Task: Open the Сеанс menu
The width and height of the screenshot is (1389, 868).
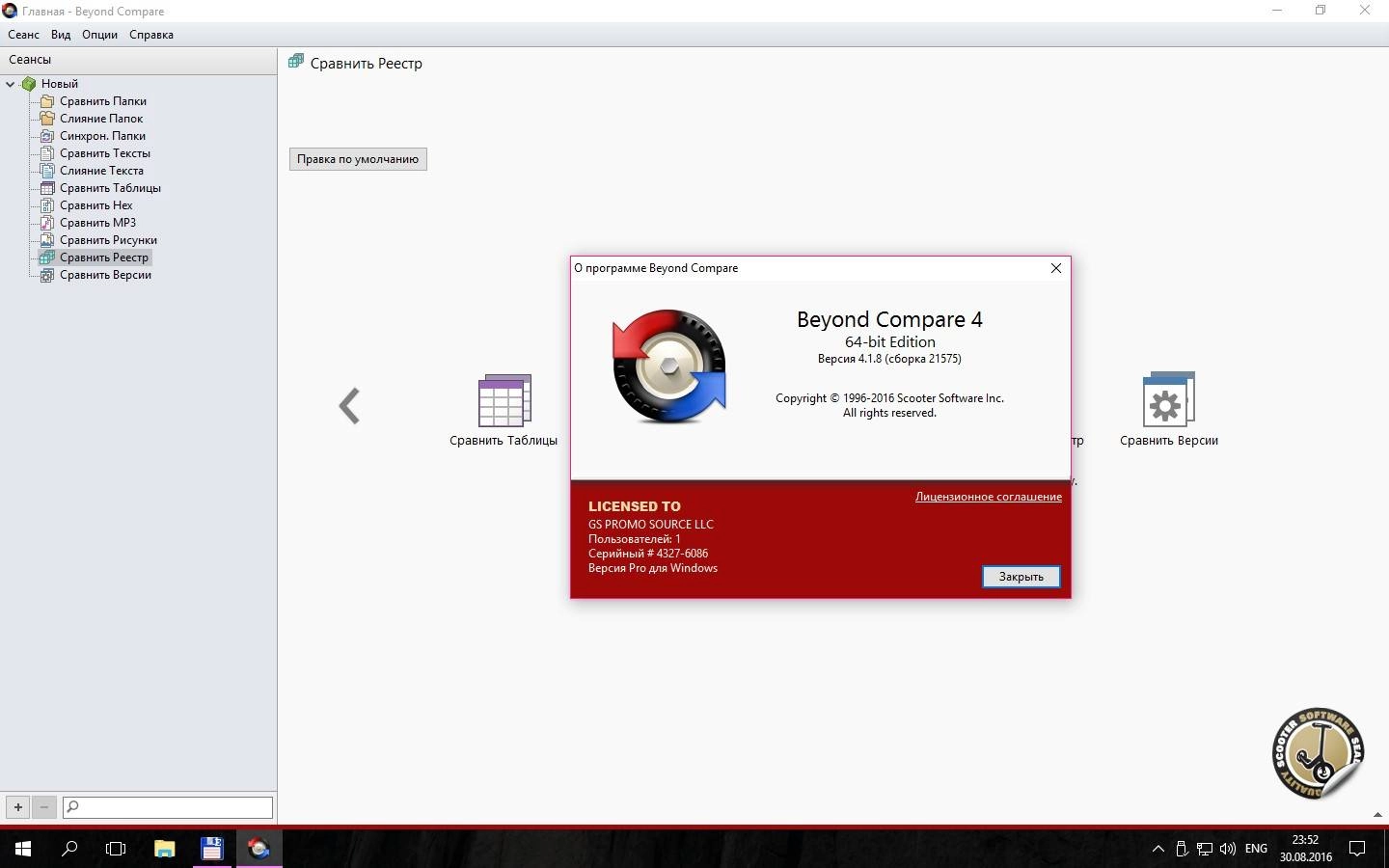Action: [x=23, y=35]
